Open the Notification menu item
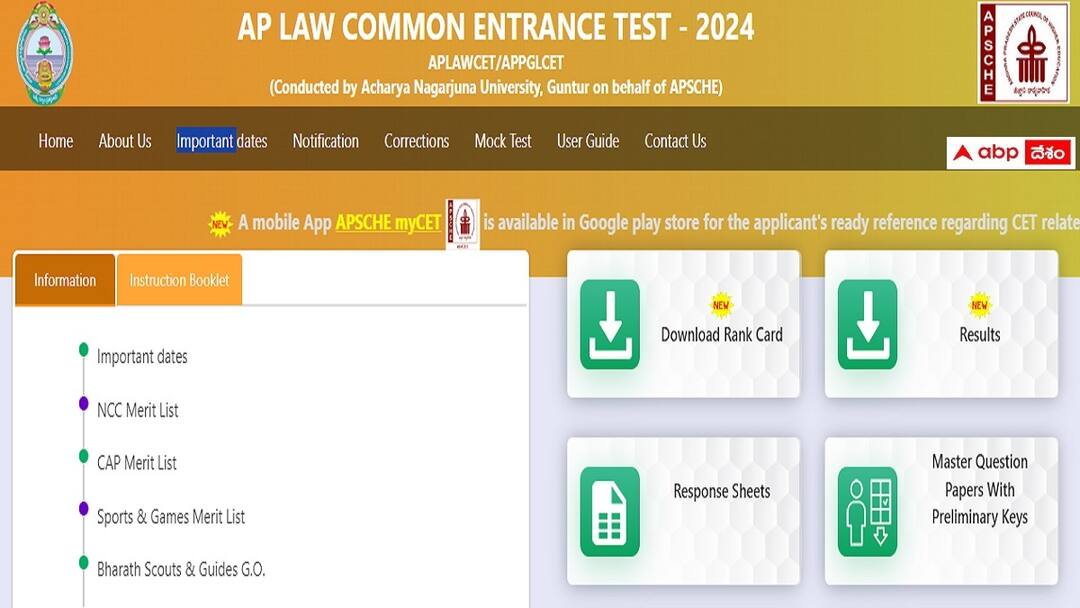The height and width of the screenshot is (608, 1080). [325, 141]
